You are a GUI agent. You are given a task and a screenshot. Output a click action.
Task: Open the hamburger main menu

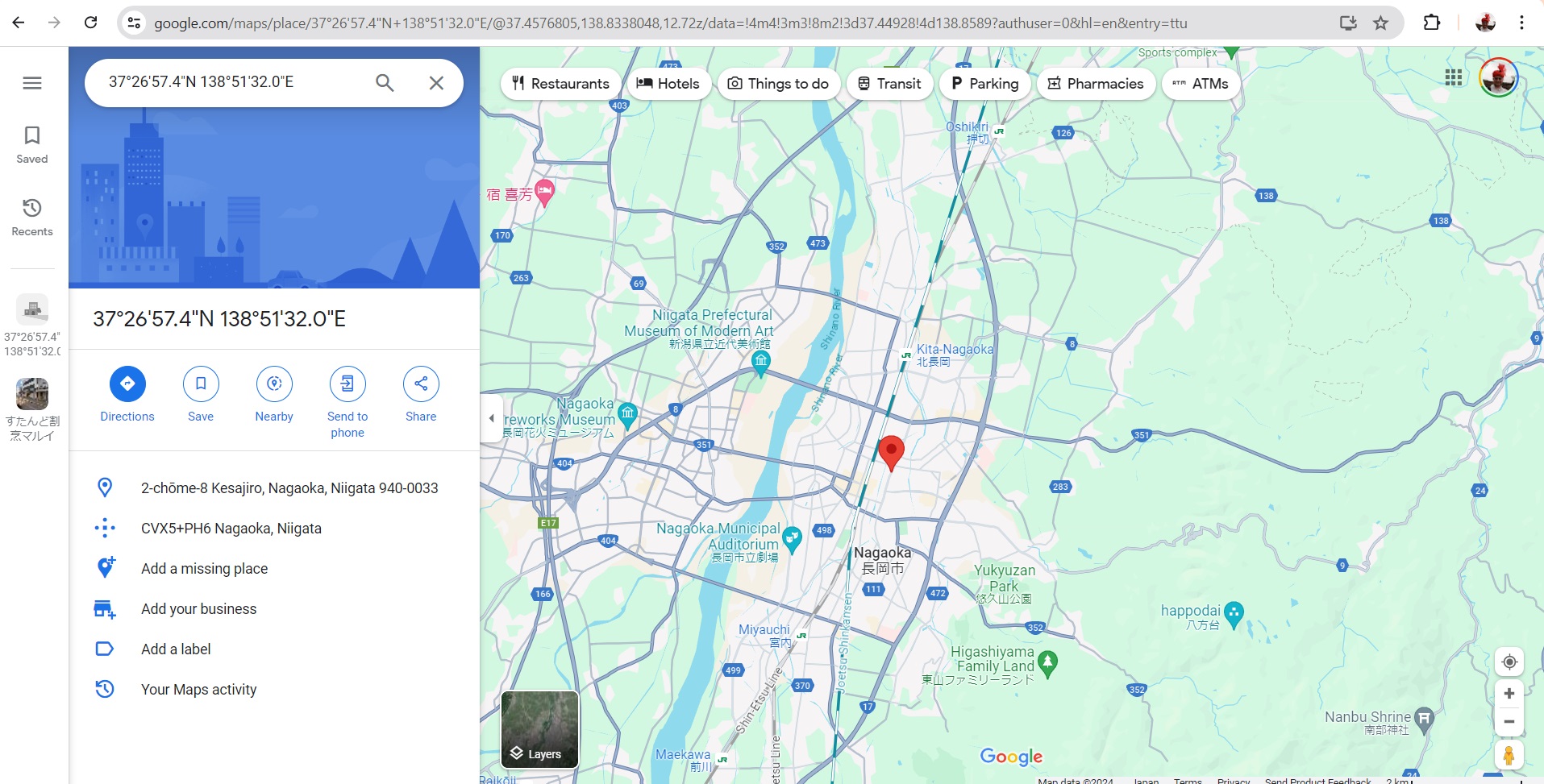[32, 83]
